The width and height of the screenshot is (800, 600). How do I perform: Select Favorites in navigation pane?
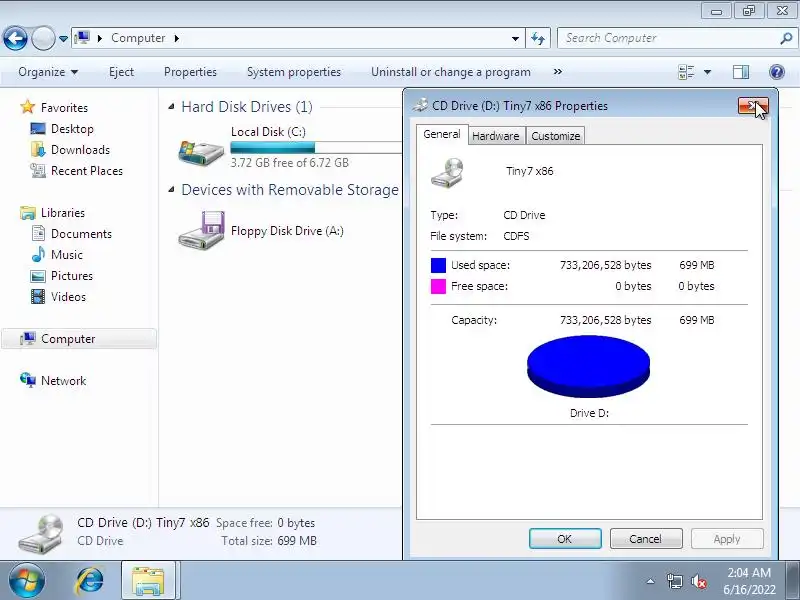64,108
